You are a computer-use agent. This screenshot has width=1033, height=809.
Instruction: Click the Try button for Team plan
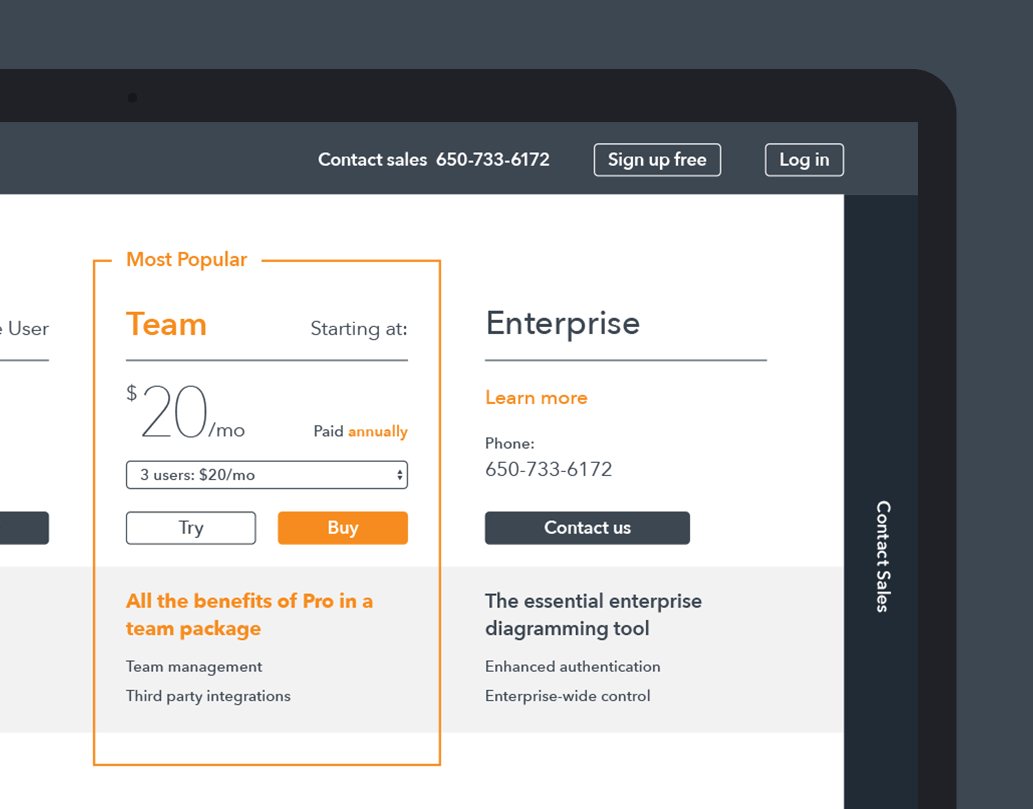(x=191, y=528)
